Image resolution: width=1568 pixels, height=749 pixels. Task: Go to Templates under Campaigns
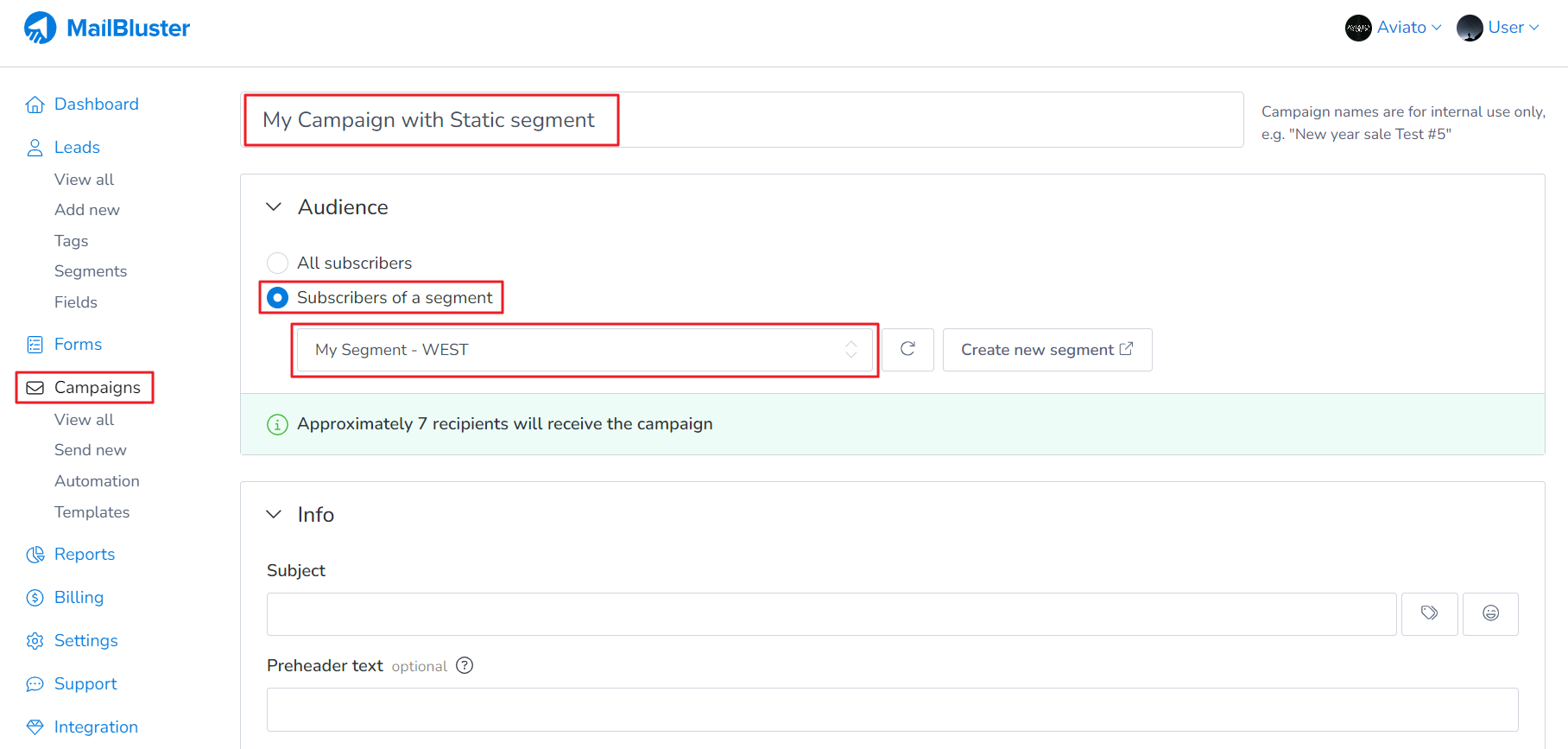tap(92, 512)
